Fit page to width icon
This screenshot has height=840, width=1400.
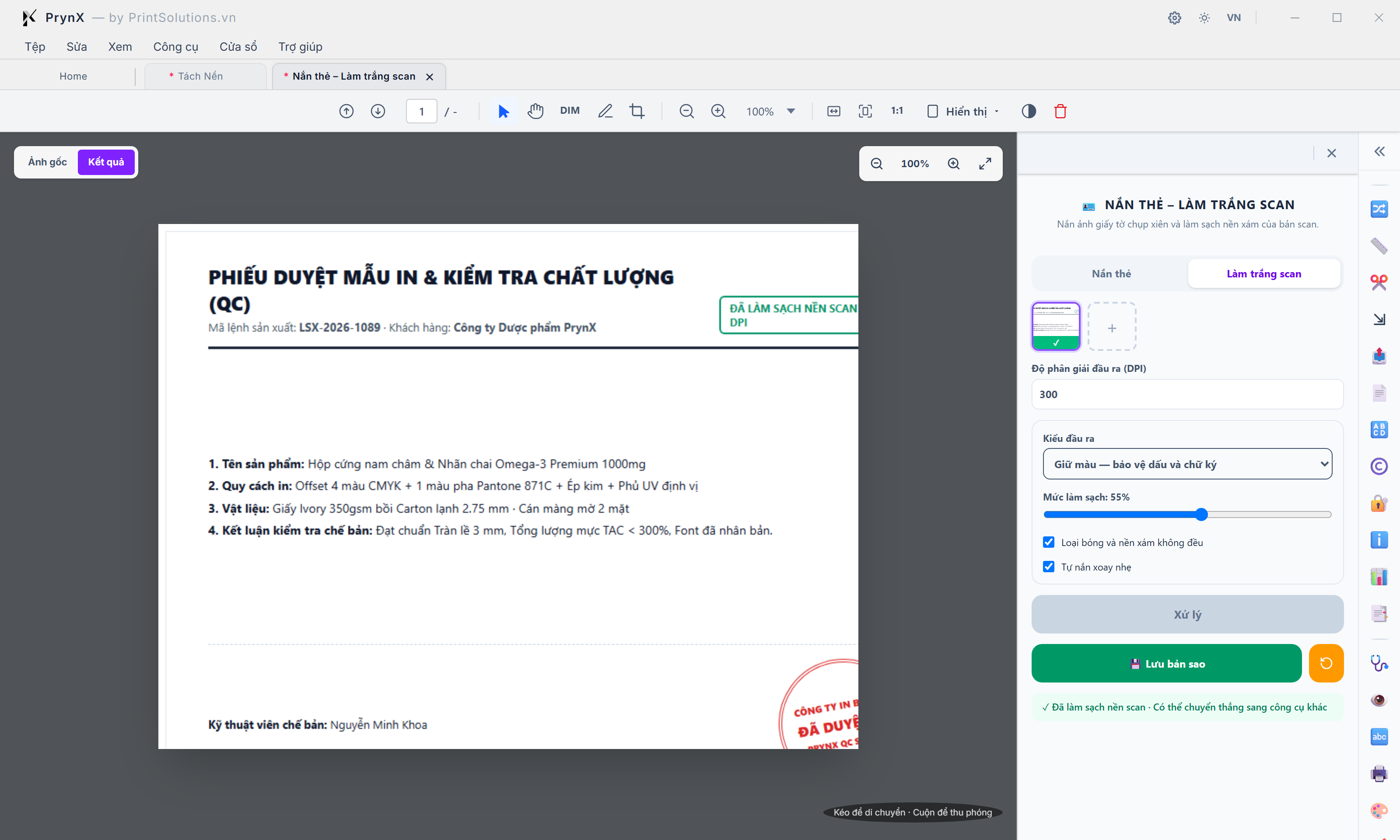click(x=833, y=111)
